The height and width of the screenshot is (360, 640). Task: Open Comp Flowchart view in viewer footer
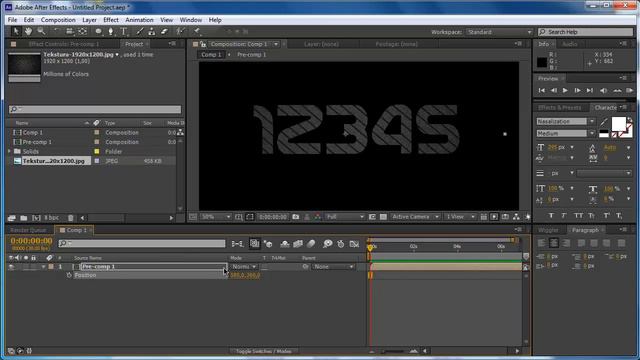pyautogui.click(x=516, y=217)
